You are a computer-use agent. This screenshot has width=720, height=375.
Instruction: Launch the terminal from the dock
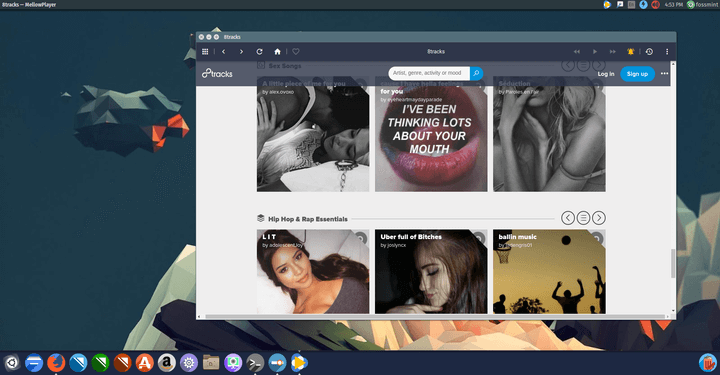click(255, 363)
